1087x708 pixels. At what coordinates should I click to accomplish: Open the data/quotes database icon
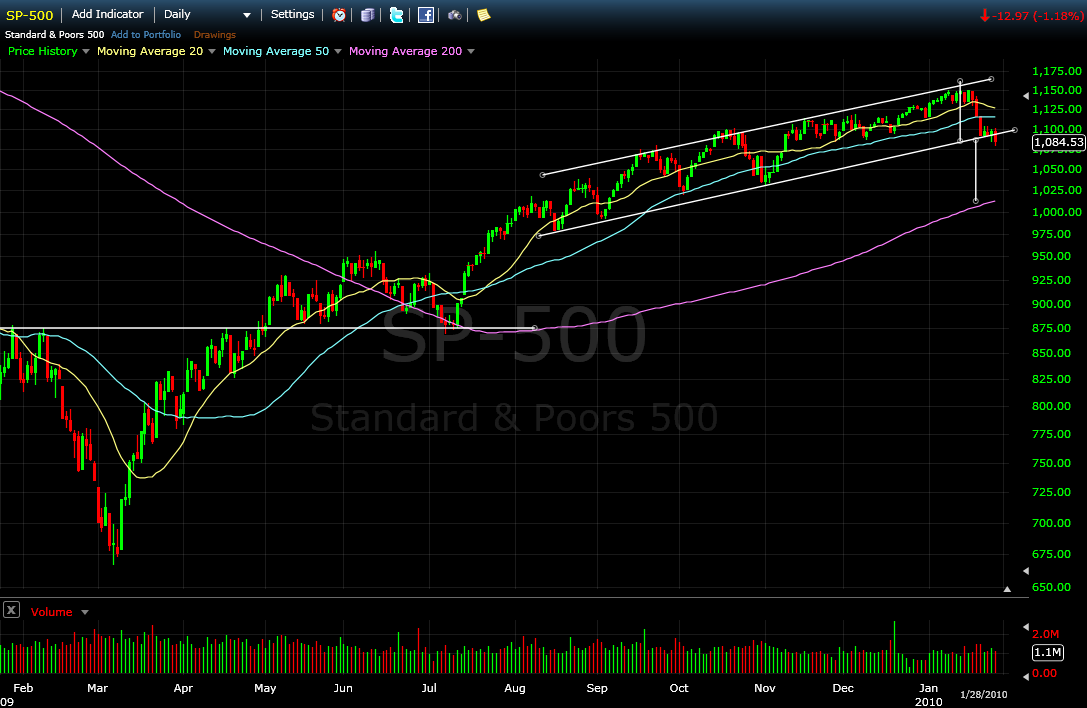click(367, 14)
